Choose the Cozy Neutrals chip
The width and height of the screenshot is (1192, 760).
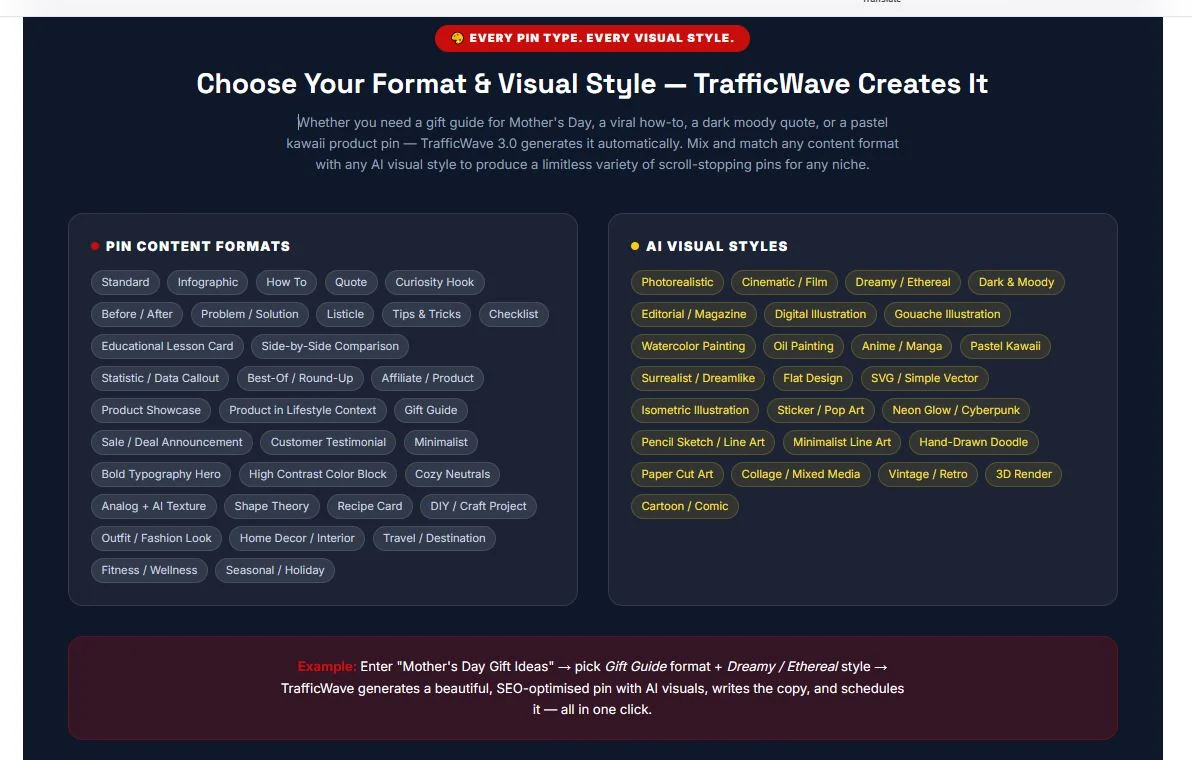pyautogui.click(x=452, y=473)
